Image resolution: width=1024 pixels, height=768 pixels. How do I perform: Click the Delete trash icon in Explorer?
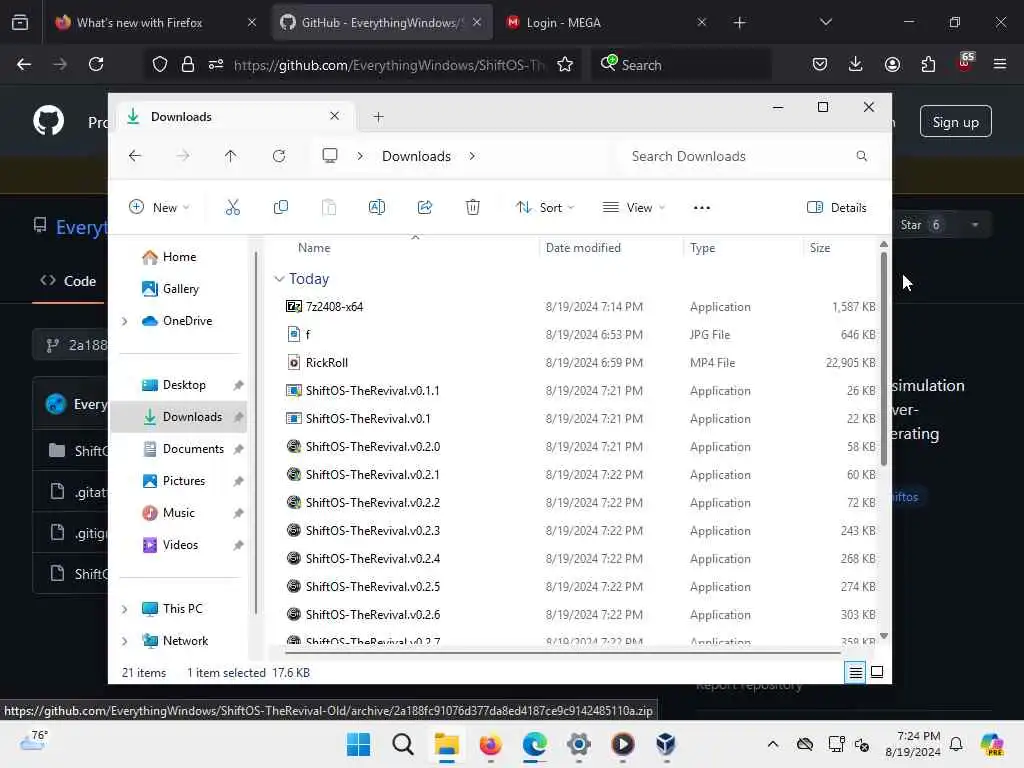(473, 208)
